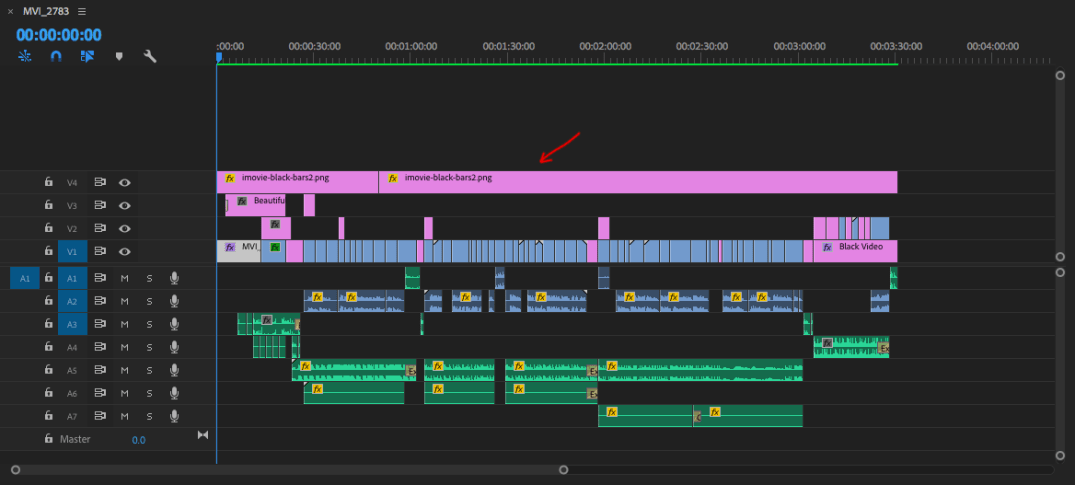Toggle eye visibility for track V2
Image resolution: width=1075 pixels, height=485 pixels.
click(125, 229)
